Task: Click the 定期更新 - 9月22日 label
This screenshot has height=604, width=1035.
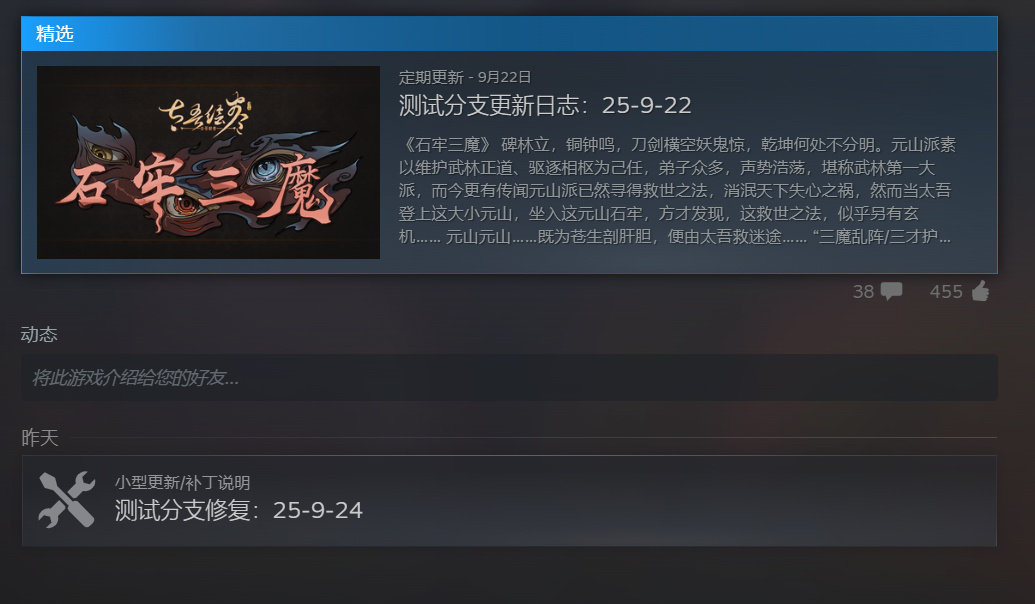Action: pos(465,77)
